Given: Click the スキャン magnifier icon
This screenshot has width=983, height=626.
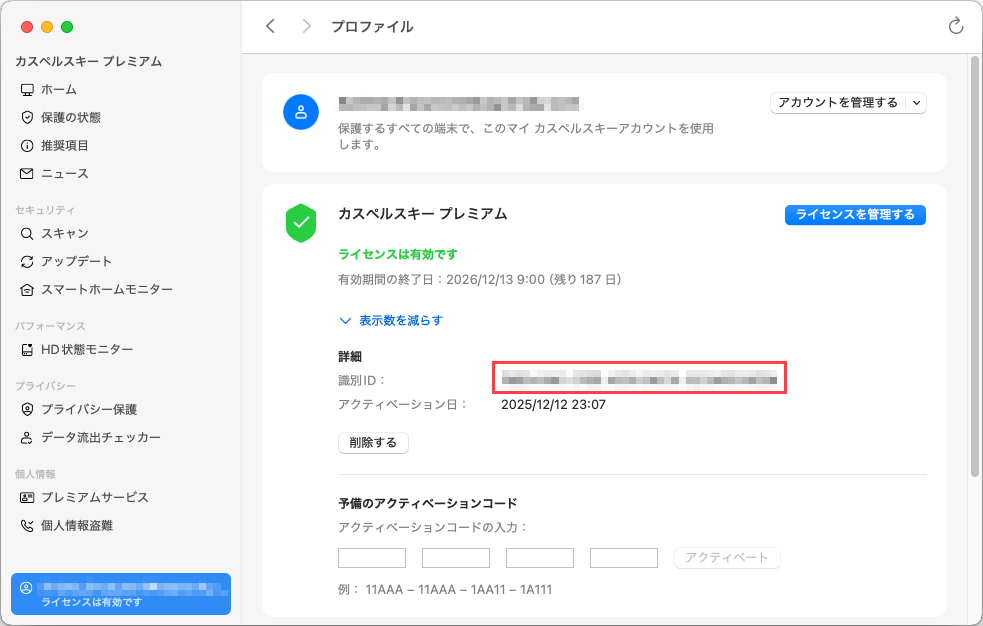Looking at the screenshot, I should pos(27,234).
